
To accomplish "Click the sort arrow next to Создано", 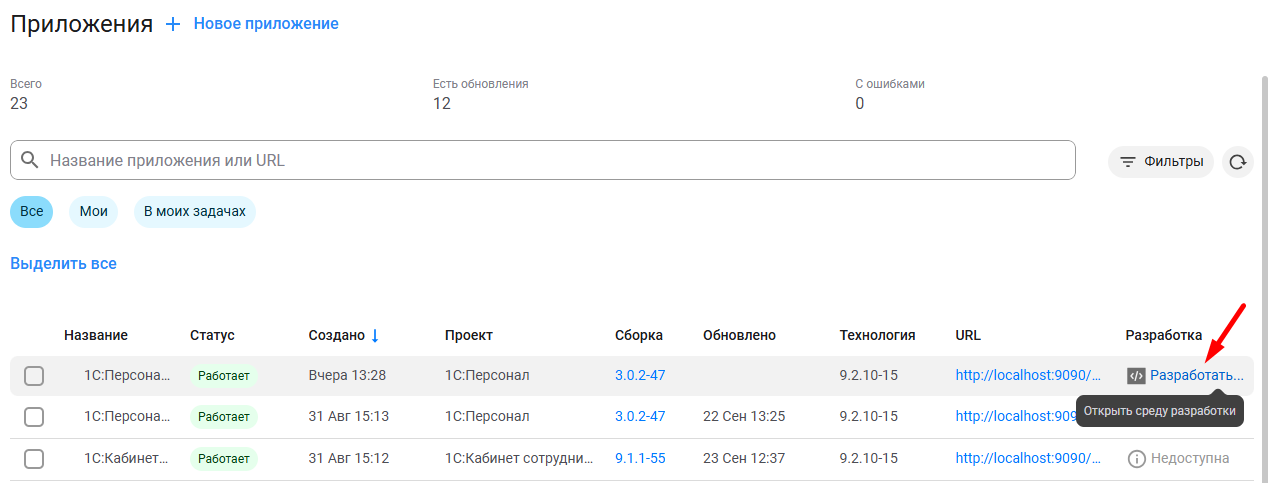I will (375, 335).
